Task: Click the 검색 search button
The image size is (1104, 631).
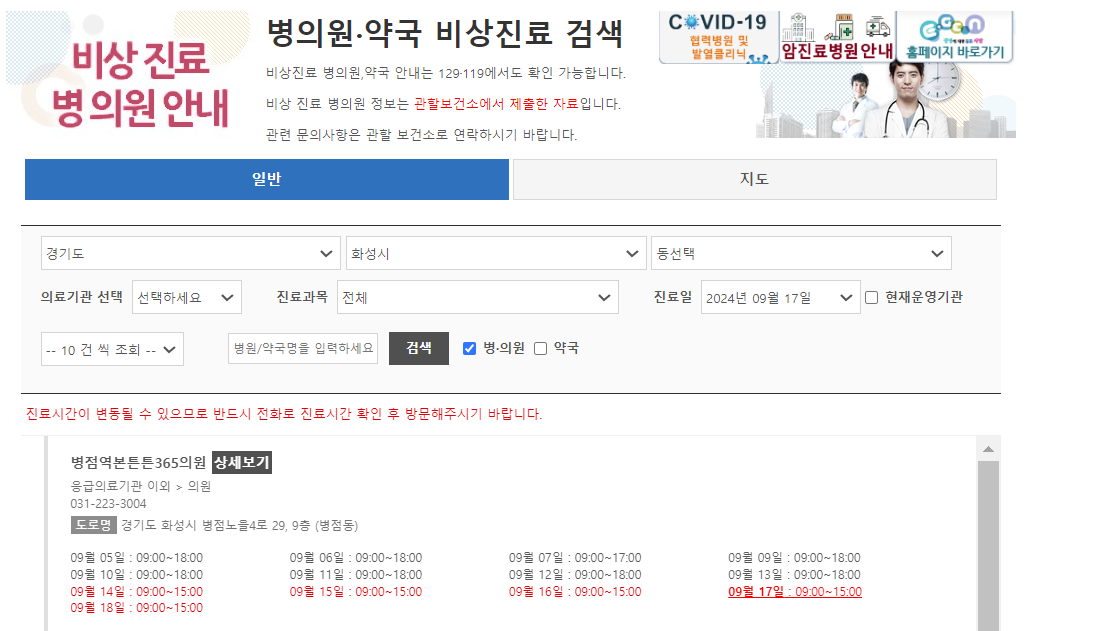Action: [419, 348]
